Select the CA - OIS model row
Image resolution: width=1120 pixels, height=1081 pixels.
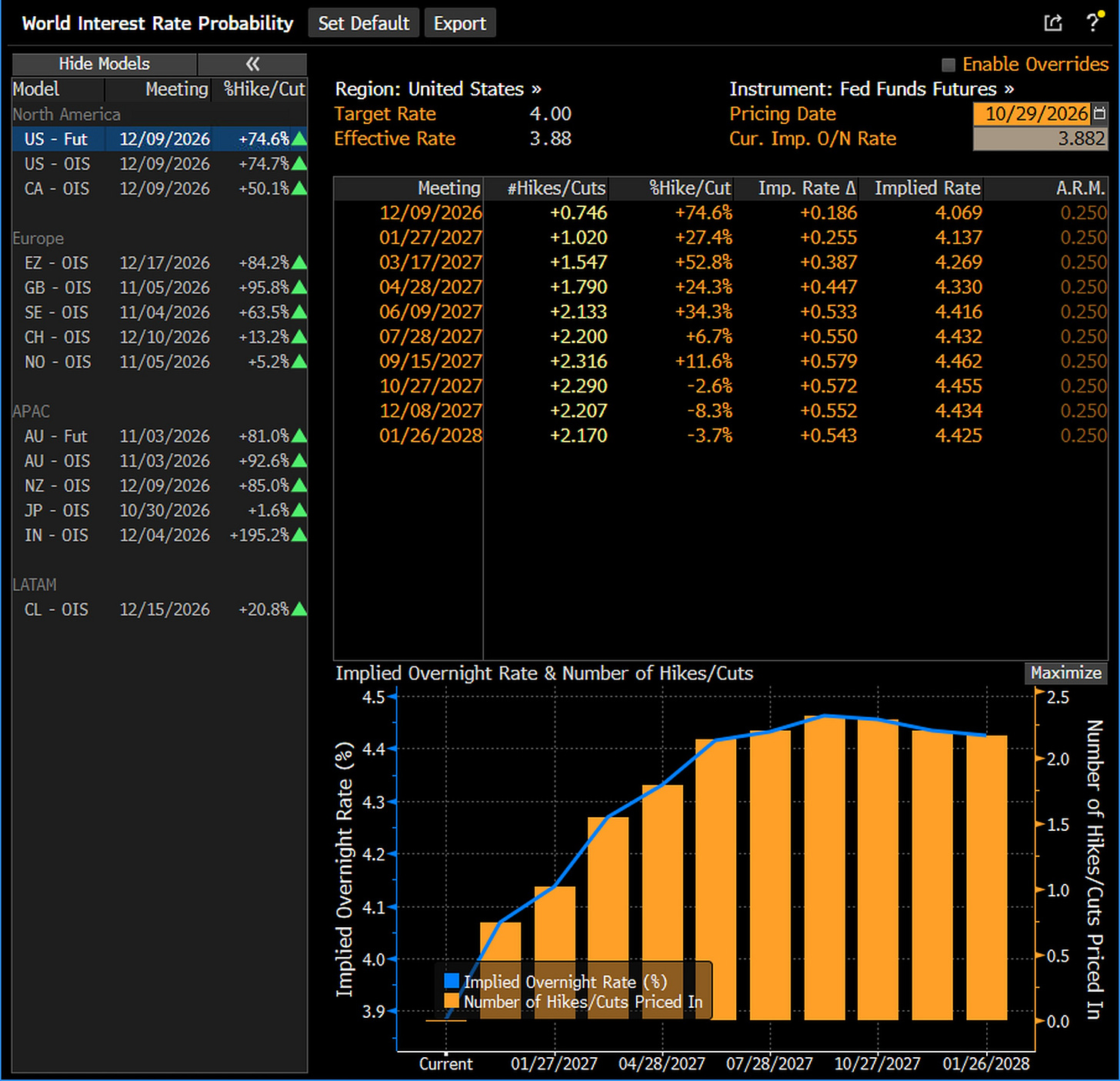pos(160,189)
